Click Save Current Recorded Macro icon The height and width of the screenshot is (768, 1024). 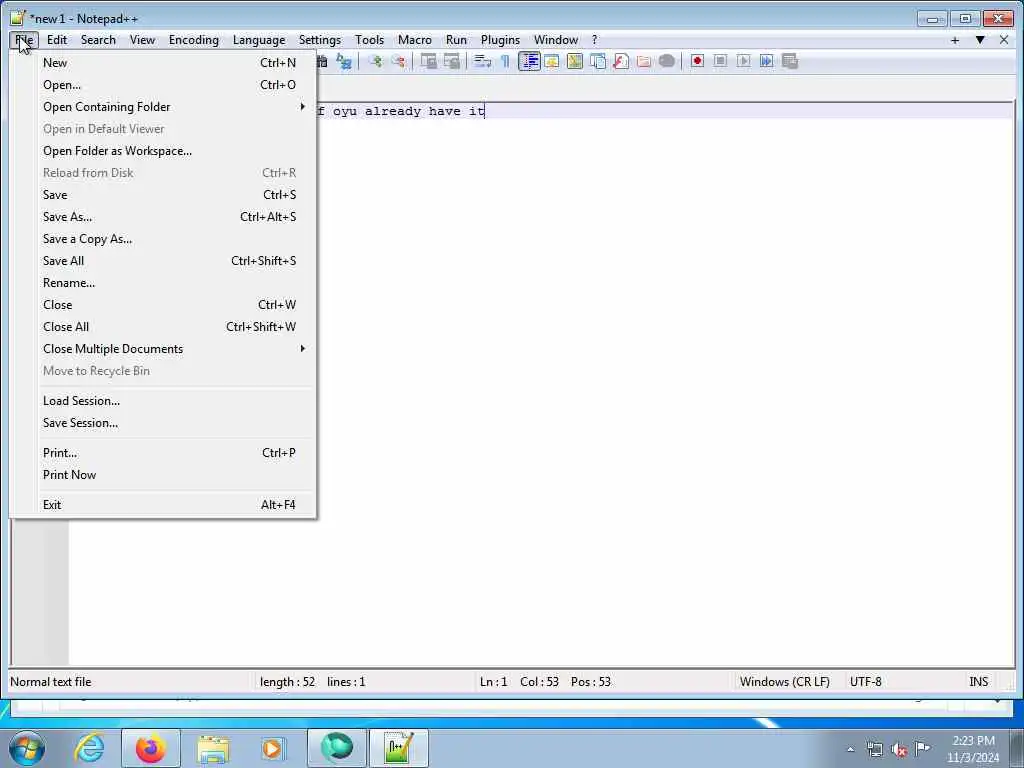pos(790,61)
